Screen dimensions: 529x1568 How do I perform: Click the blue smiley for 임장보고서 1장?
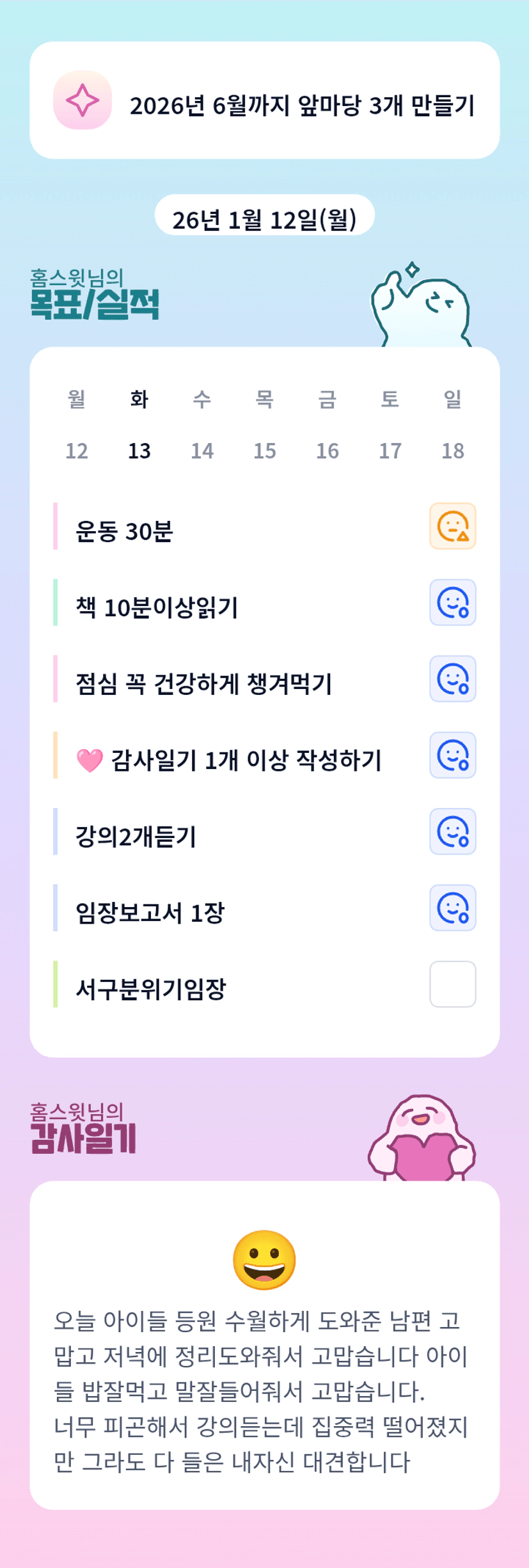[452, 908]
